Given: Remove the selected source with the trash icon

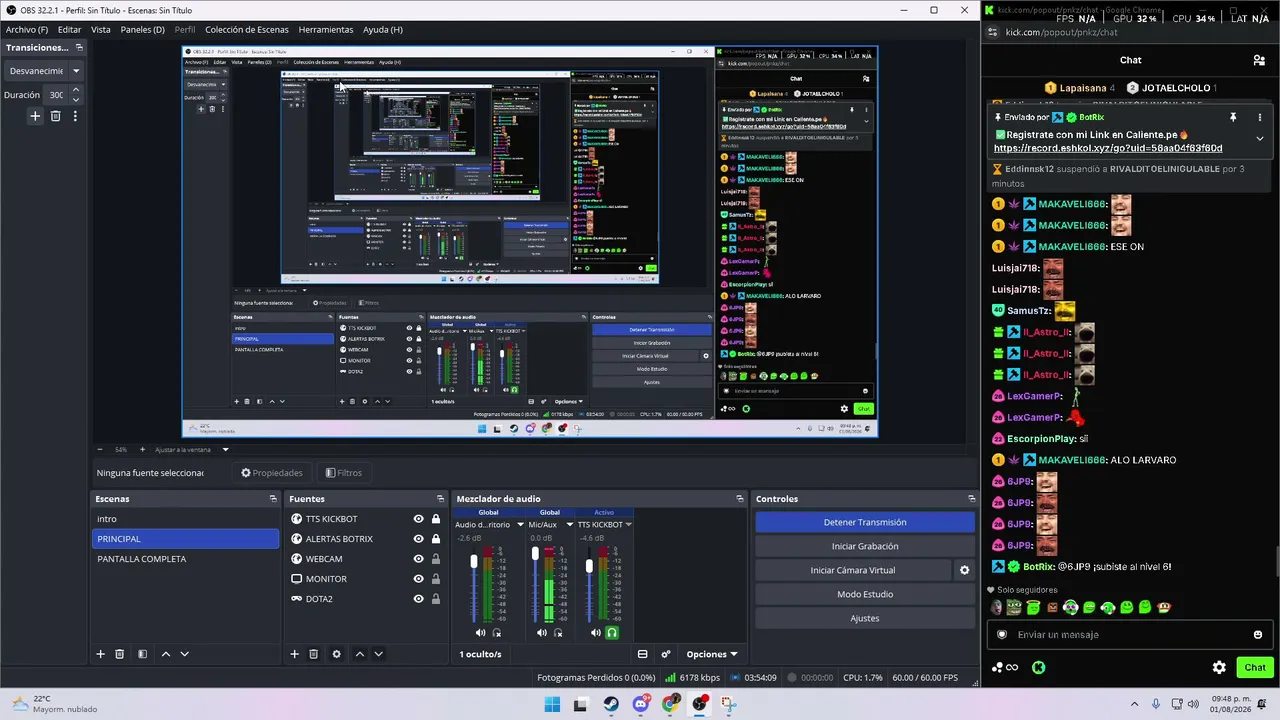Looking at the screenshot, I should (313, 654).
